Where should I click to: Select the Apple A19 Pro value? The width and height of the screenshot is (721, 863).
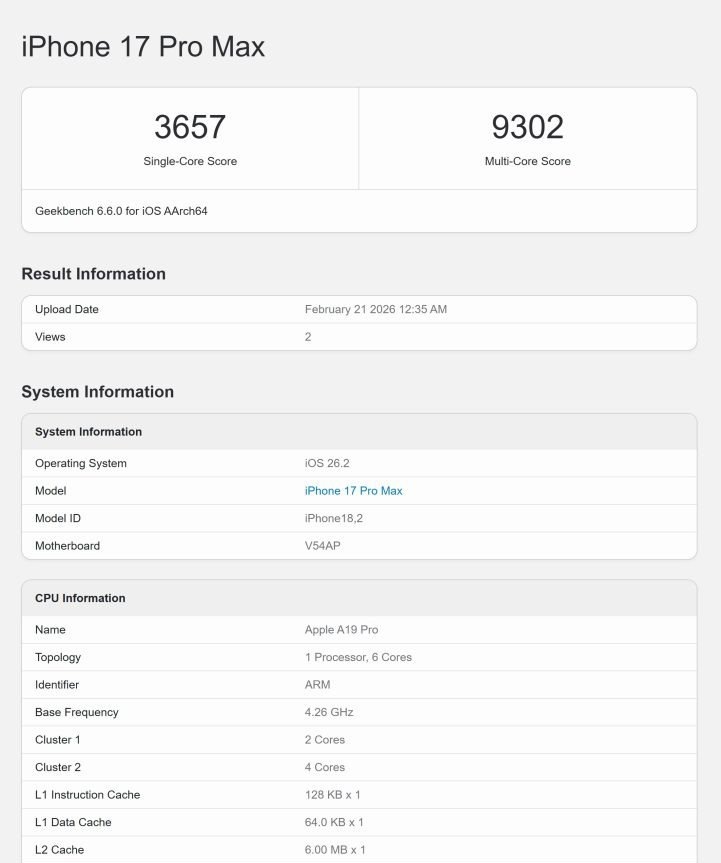[341, 630]
